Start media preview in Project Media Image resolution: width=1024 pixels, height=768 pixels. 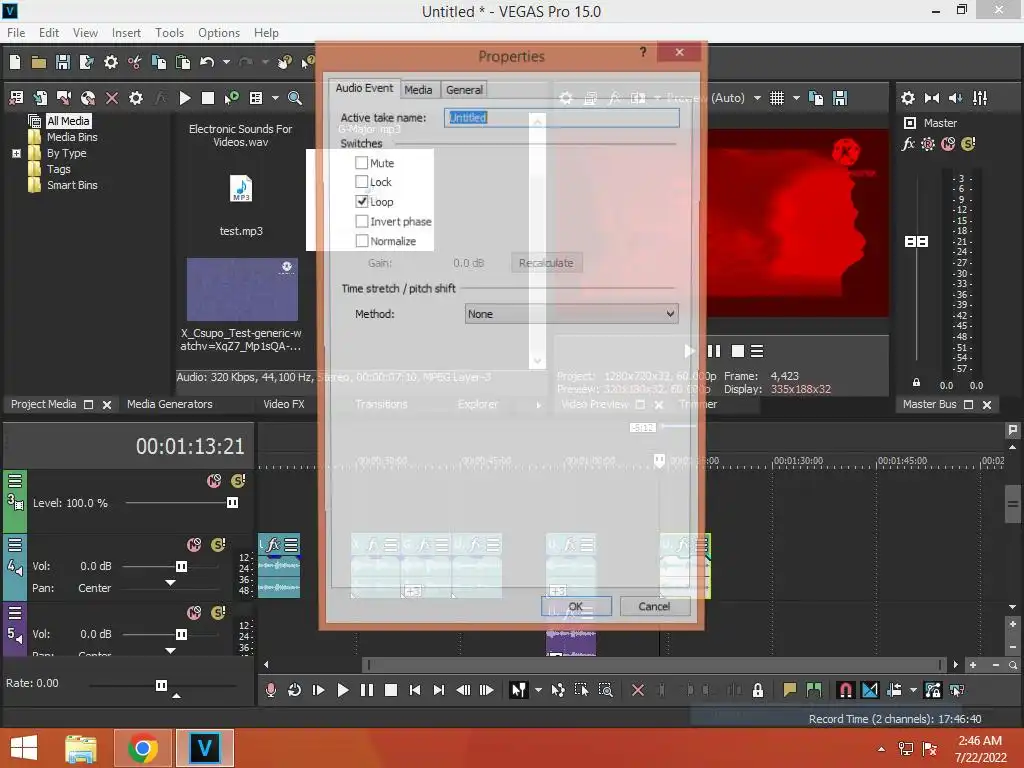tap(185, 98)
